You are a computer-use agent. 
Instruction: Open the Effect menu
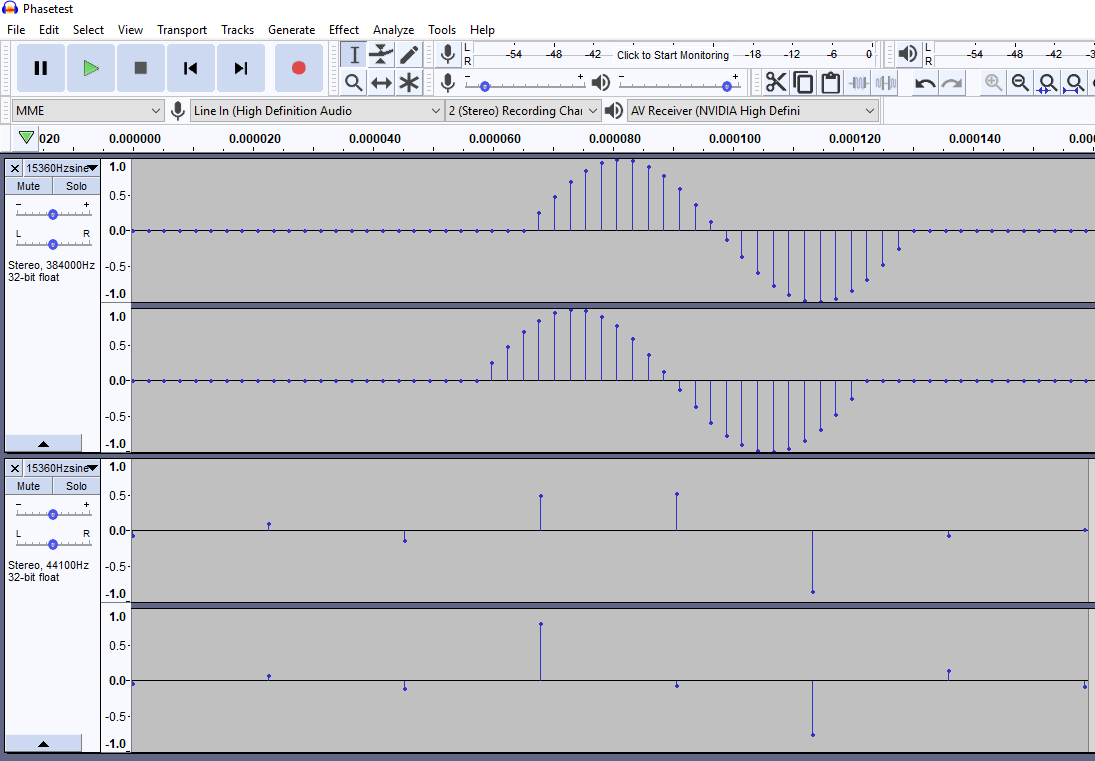(x=344, y=30)
